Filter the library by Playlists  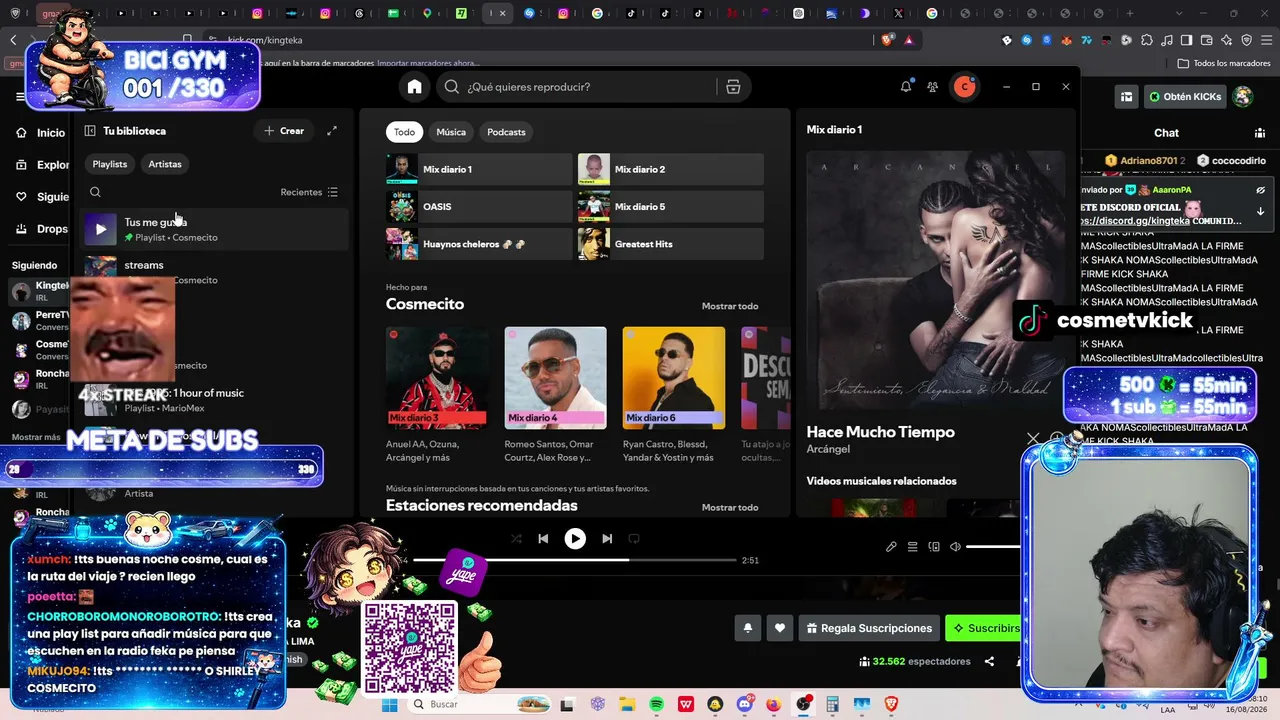[110, 164]
